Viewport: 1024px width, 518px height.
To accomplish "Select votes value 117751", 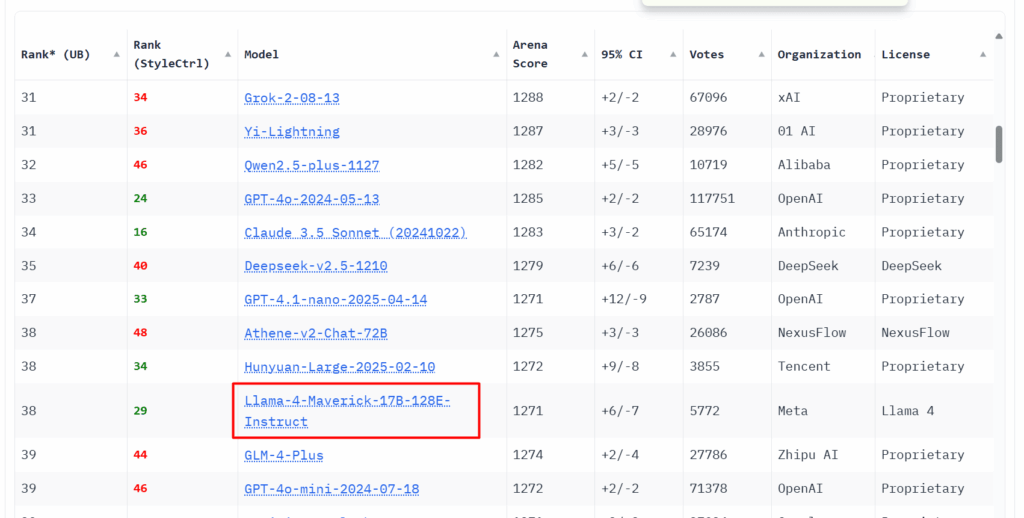I will pos(712,199).
